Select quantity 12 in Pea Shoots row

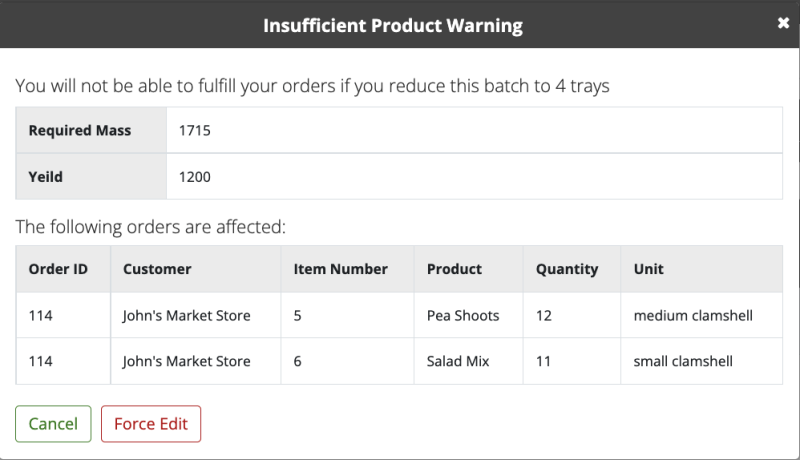[x=544, y=316]
